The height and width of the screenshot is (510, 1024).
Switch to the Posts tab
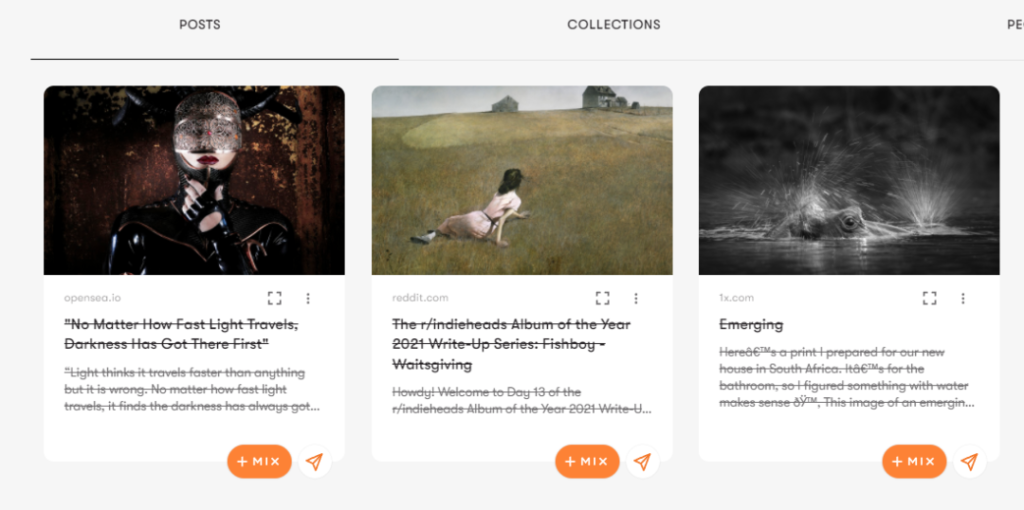[200, 25]
